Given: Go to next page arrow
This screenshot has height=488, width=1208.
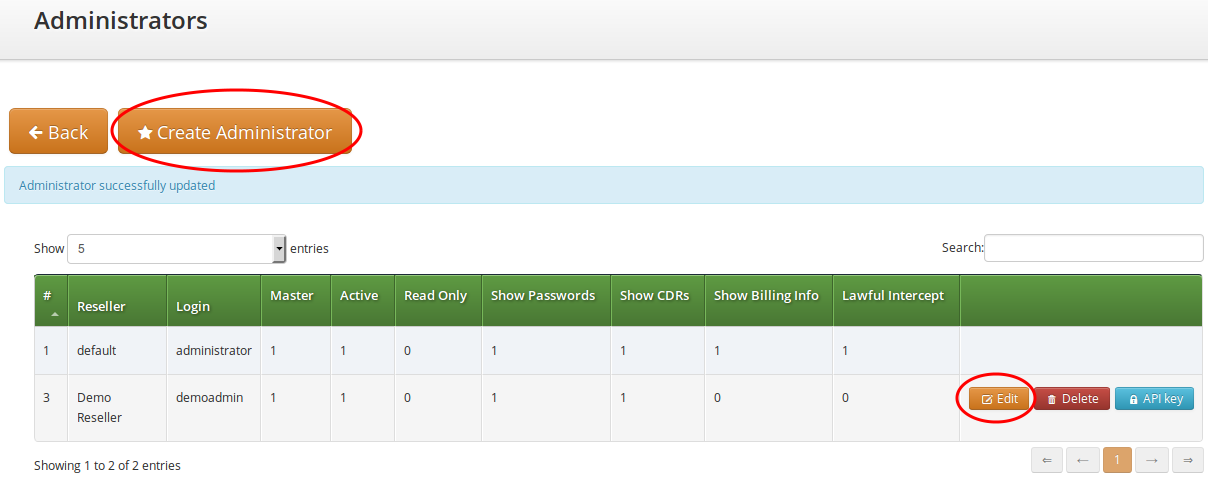Looking at the screenshot, I should 1152,460.
